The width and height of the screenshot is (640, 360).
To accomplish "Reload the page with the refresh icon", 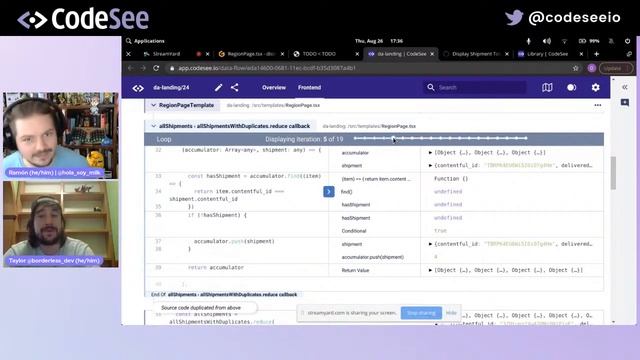I will (156, 68).
